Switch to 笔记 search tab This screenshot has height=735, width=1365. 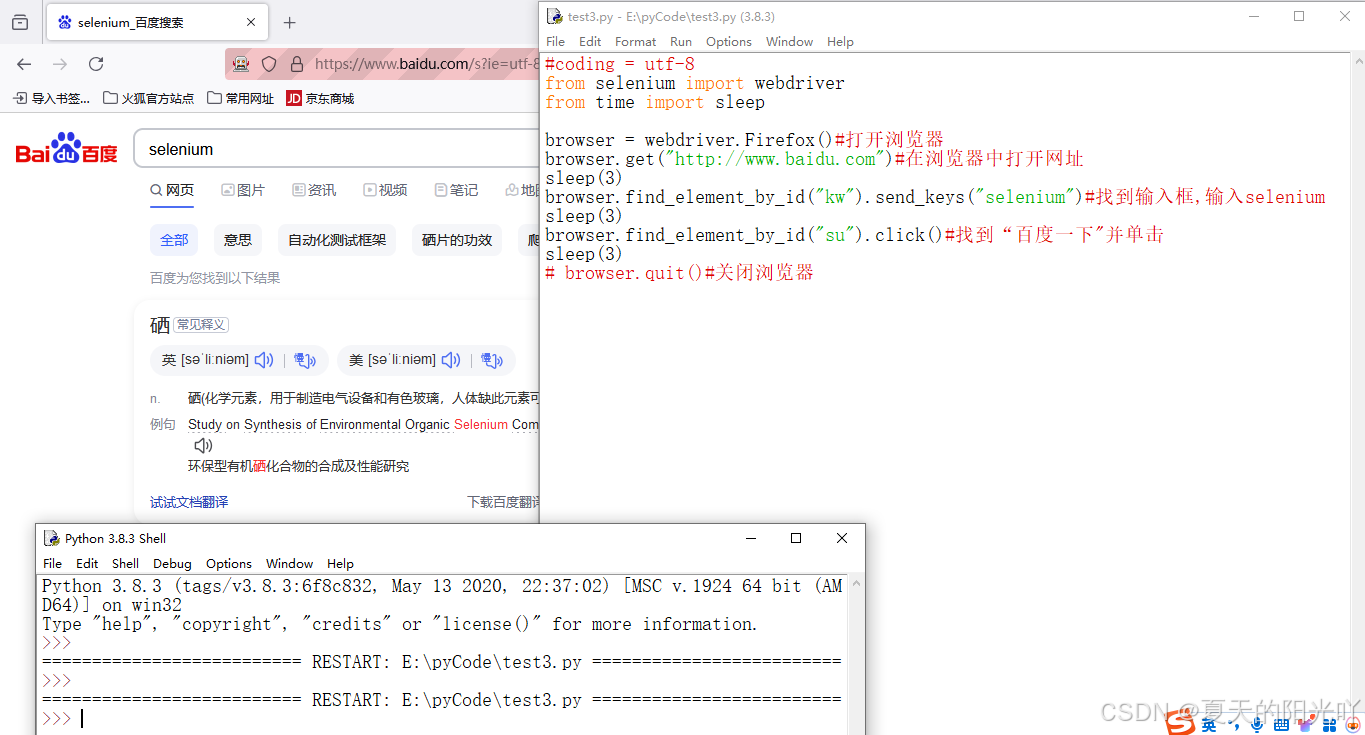point(456,190)
